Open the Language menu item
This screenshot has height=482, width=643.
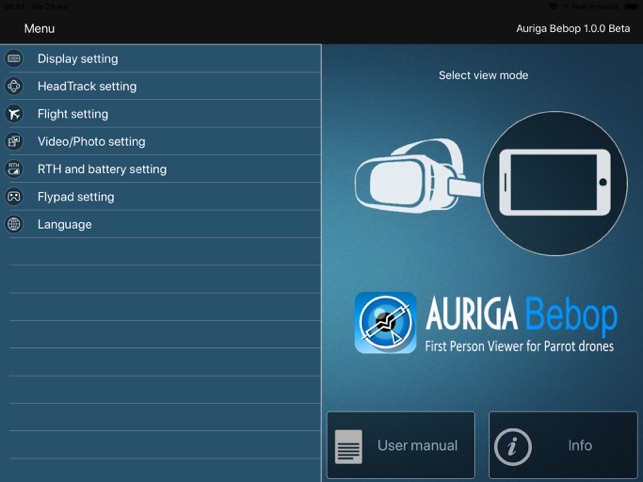[160, 224]
